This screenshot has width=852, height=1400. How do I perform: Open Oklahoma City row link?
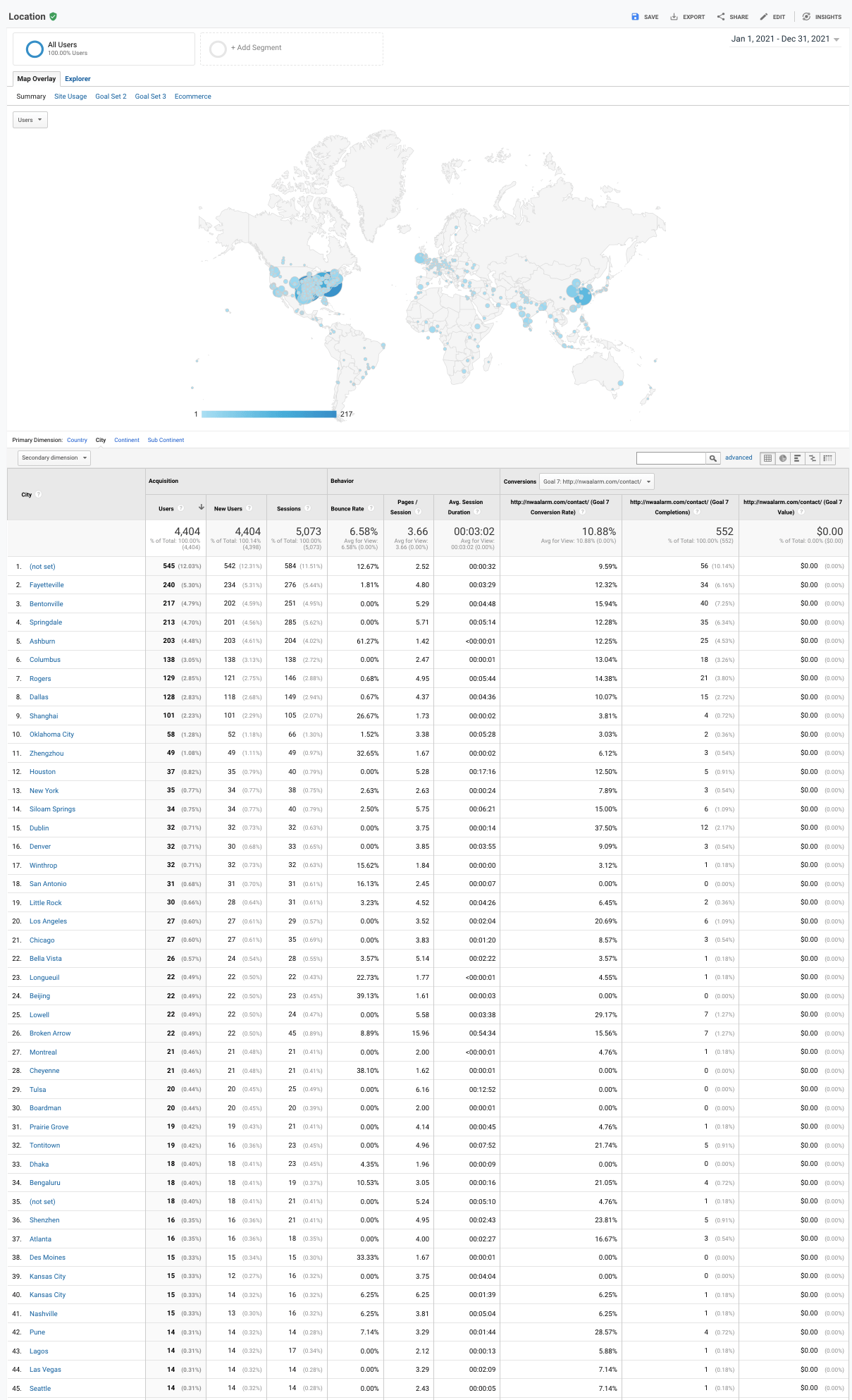point(51,735)
